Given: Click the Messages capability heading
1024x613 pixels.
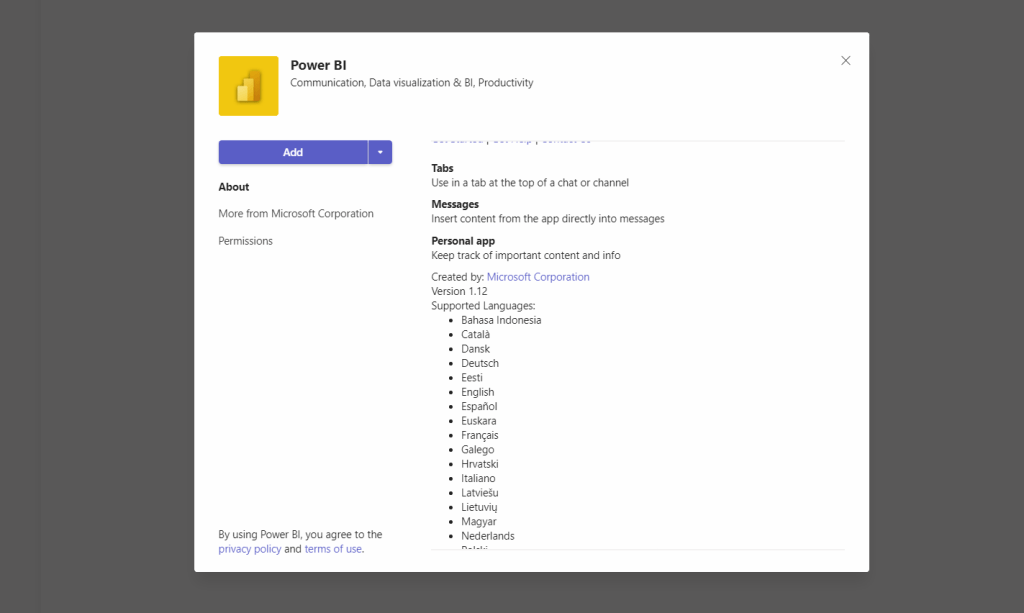Looking at the screenshot, I should point(455,204).
